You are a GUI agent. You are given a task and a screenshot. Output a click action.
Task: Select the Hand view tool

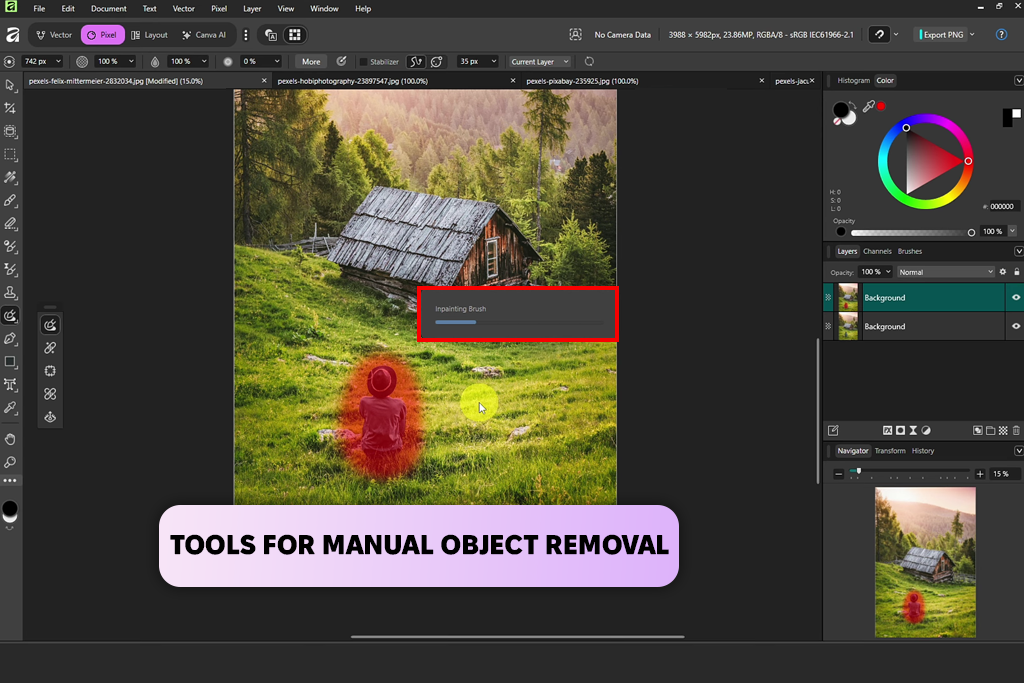pos(10,439)
